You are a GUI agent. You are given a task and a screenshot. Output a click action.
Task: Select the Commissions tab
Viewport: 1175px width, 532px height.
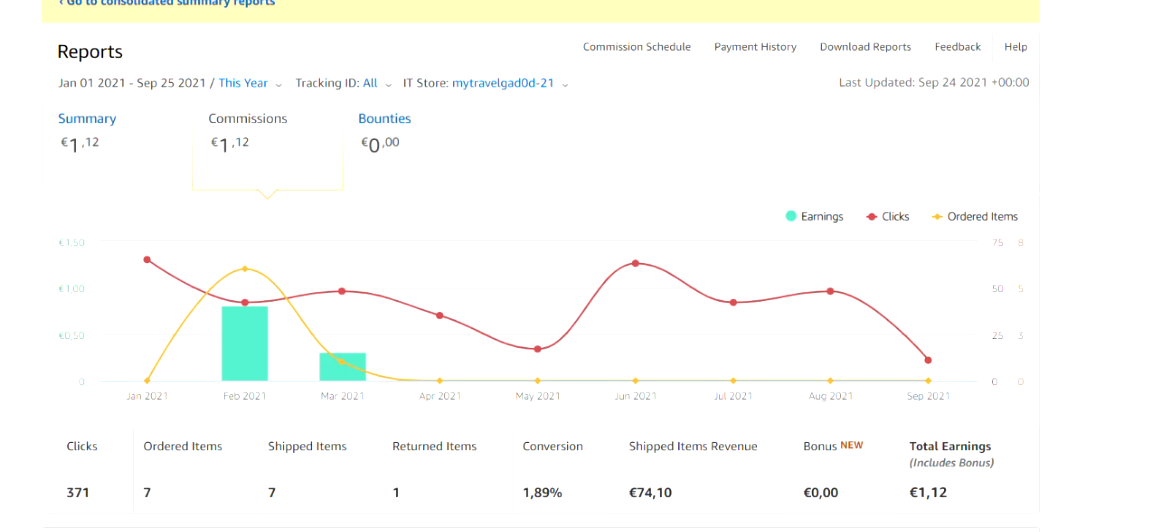[247, 118]
